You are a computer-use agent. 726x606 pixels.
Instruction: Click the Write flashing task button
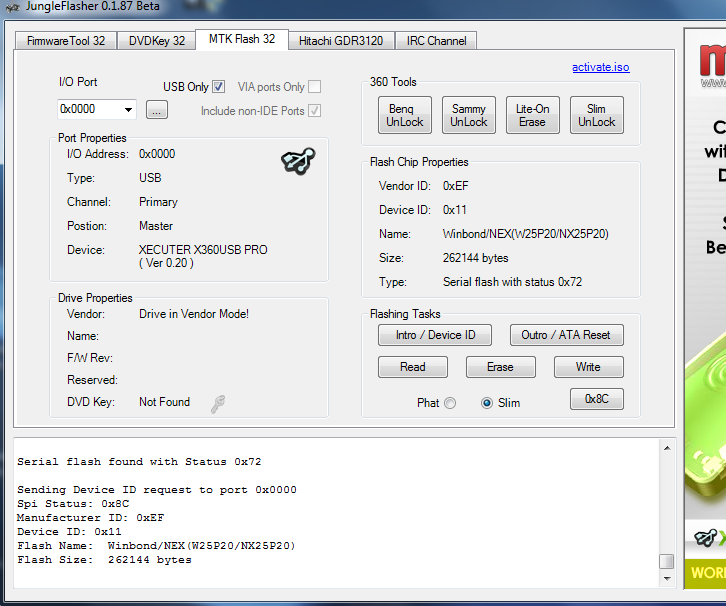[588, 367]
